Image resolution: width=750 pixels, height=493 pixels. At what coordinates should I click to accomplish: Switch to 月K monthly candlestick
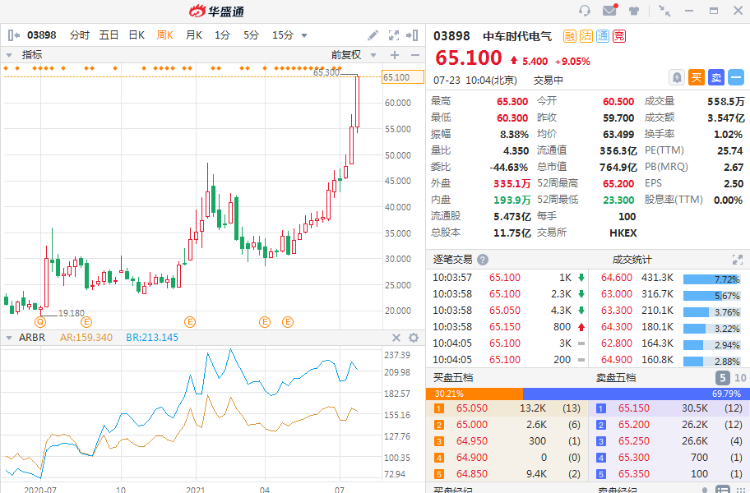click(x=194, y=35)
